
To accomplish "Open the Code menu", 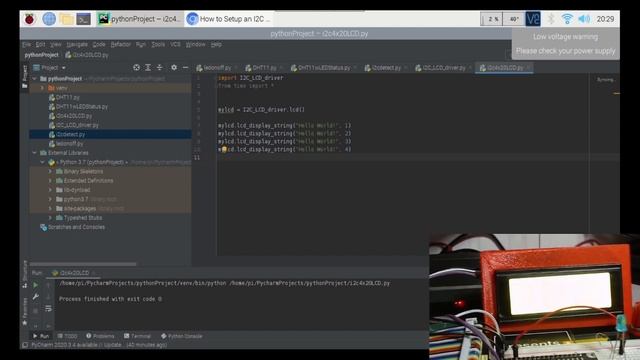I will [x=99, y=44].
